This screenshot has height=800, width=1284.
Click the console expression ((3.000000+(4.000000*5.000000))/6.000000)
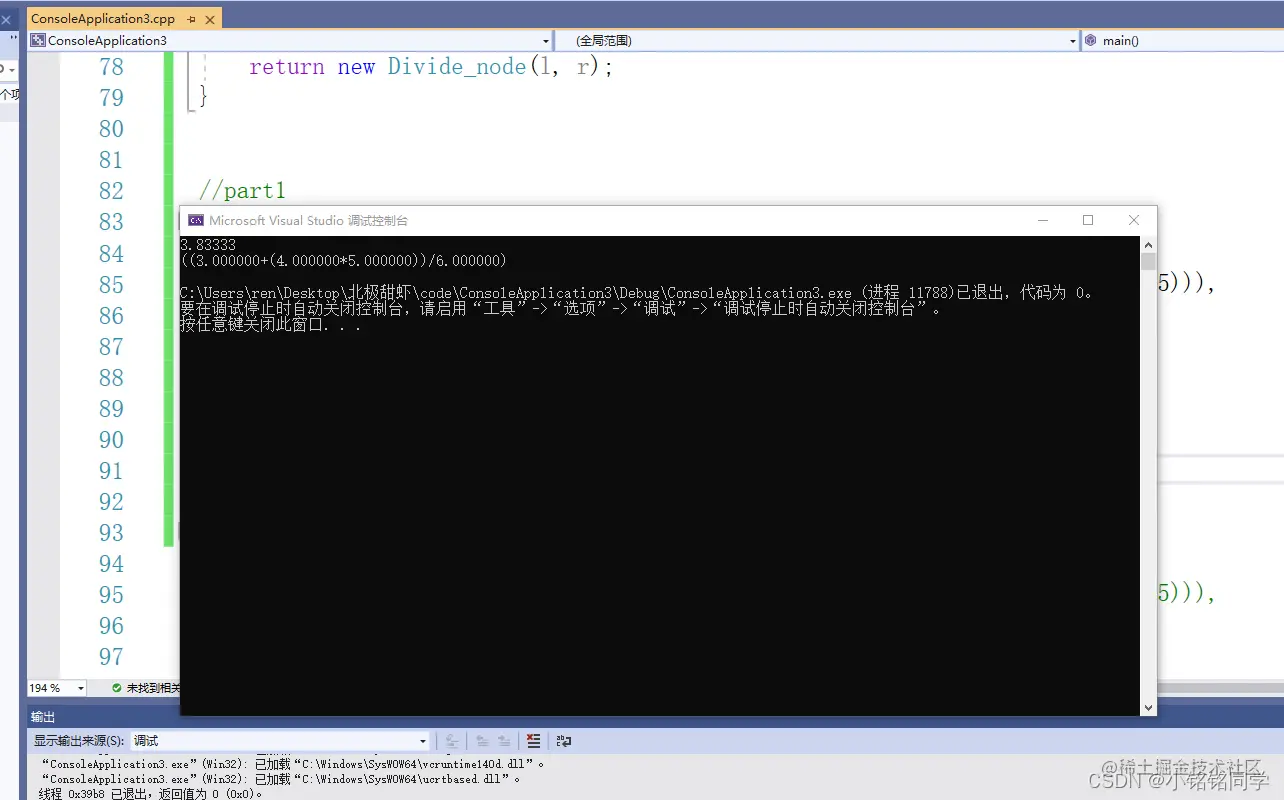pyautogui.click(x=343, y=260)
